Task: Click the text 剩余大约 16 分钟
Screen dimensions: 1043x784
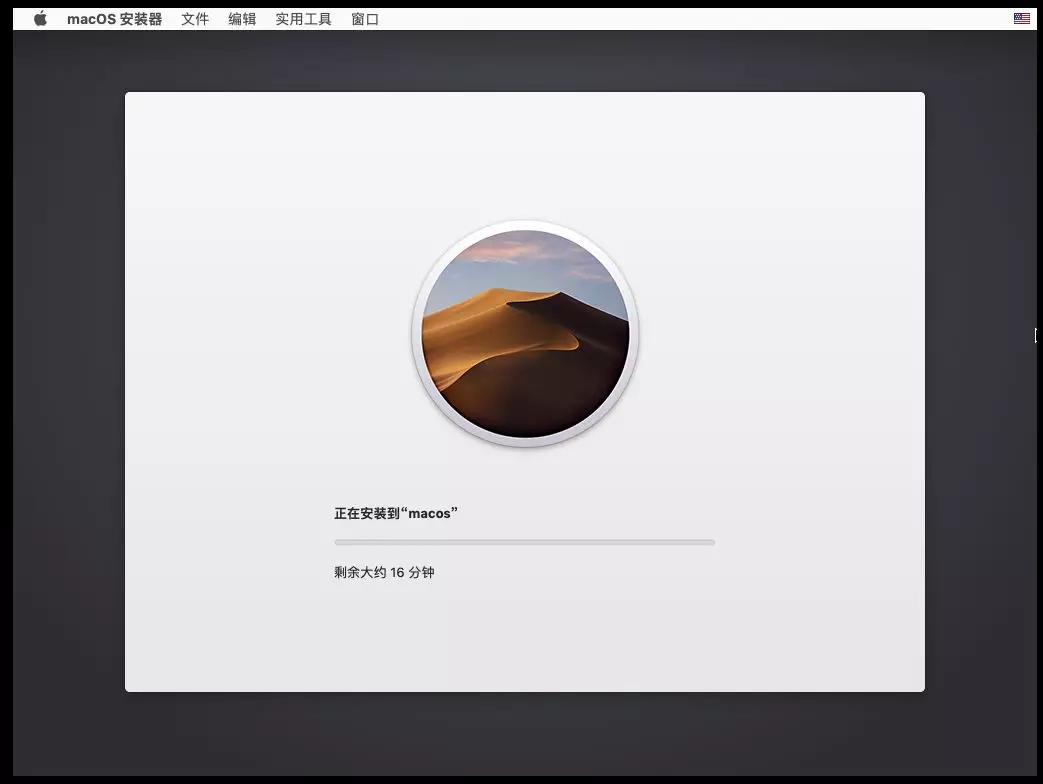Action: click(384, 573)
